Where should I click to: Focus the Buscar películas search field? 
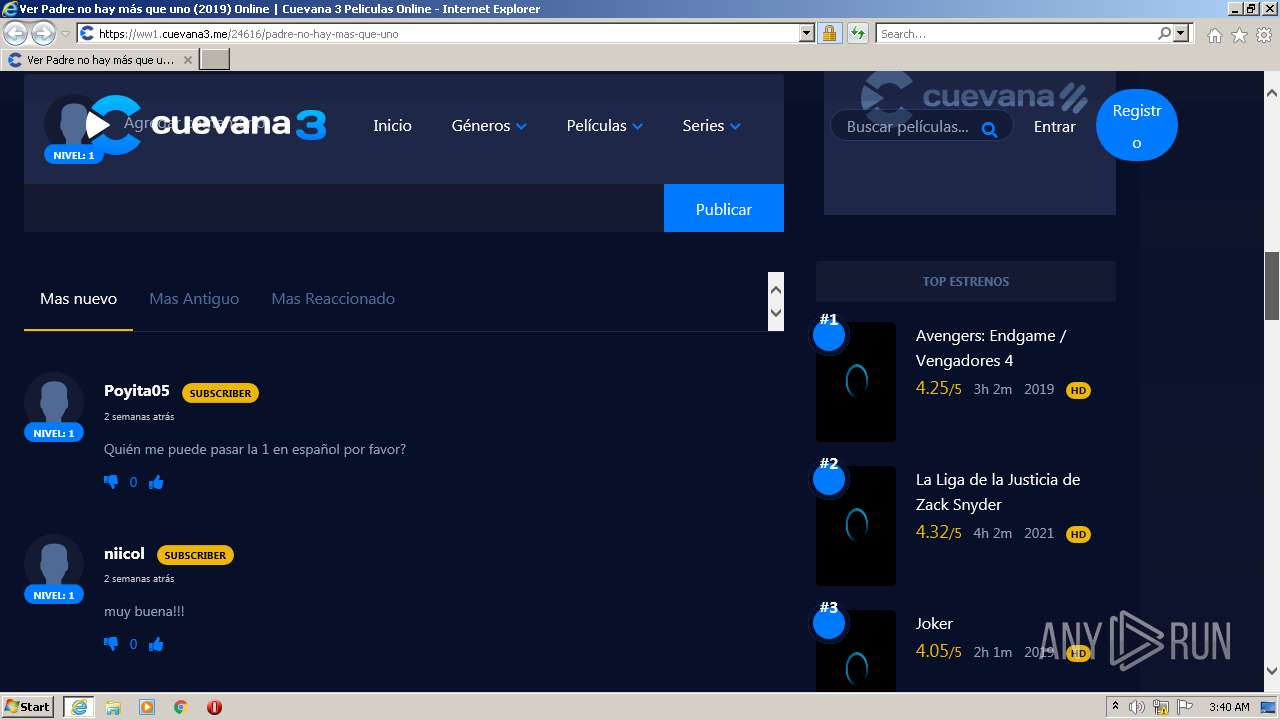[921, 127]
